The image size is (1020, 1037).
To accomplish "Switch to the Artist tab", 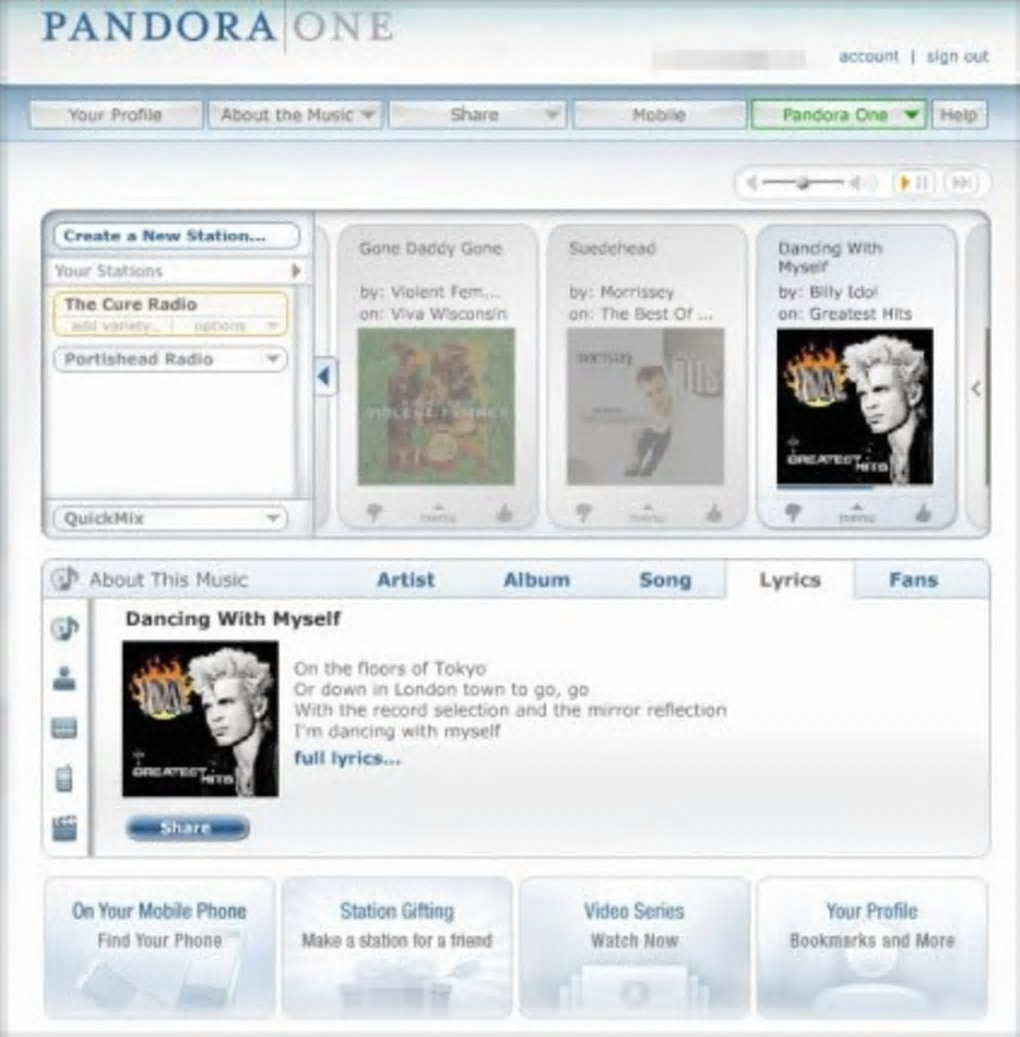I will [405, 580].
